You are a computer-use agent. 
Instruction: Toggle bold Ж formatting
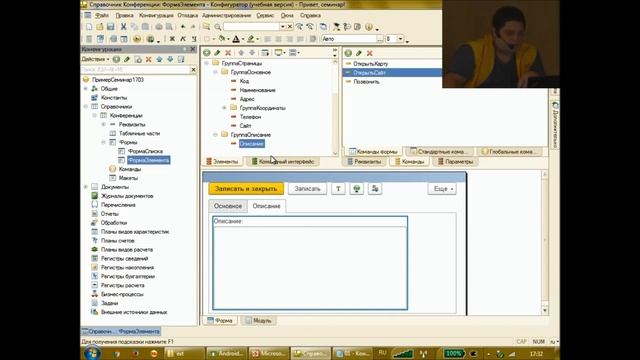(172, 39)
